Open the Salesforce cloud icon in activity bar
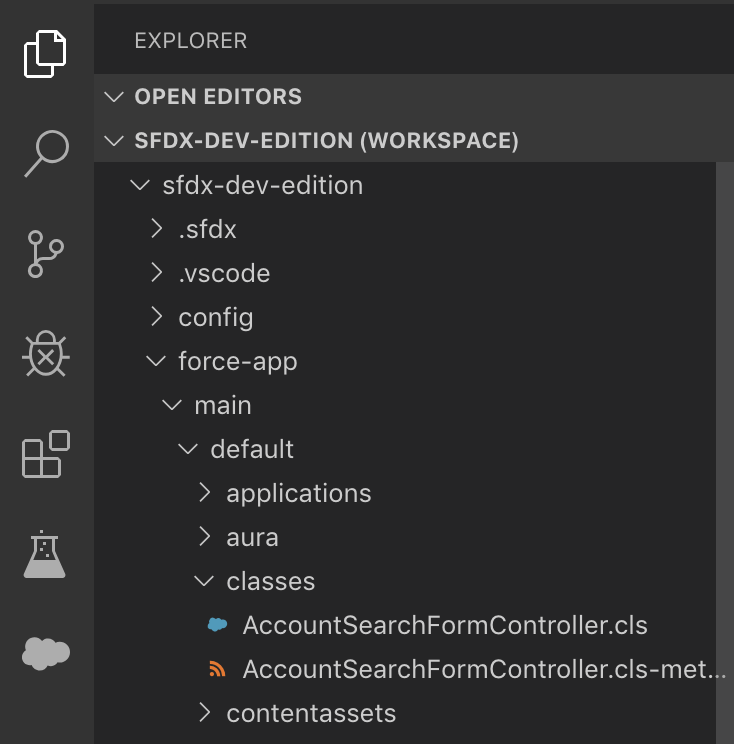 pyautogui.click(x=46, y=653)
